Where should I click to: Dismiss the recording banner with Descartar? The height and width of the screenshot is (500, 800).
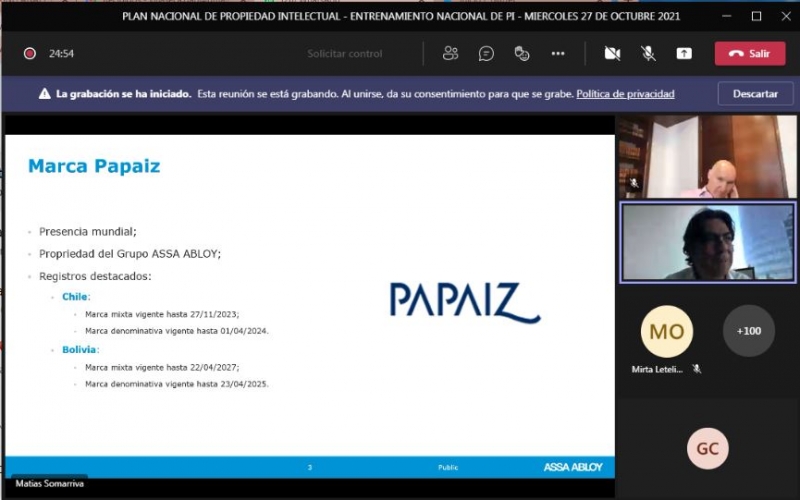coord(755,94)
